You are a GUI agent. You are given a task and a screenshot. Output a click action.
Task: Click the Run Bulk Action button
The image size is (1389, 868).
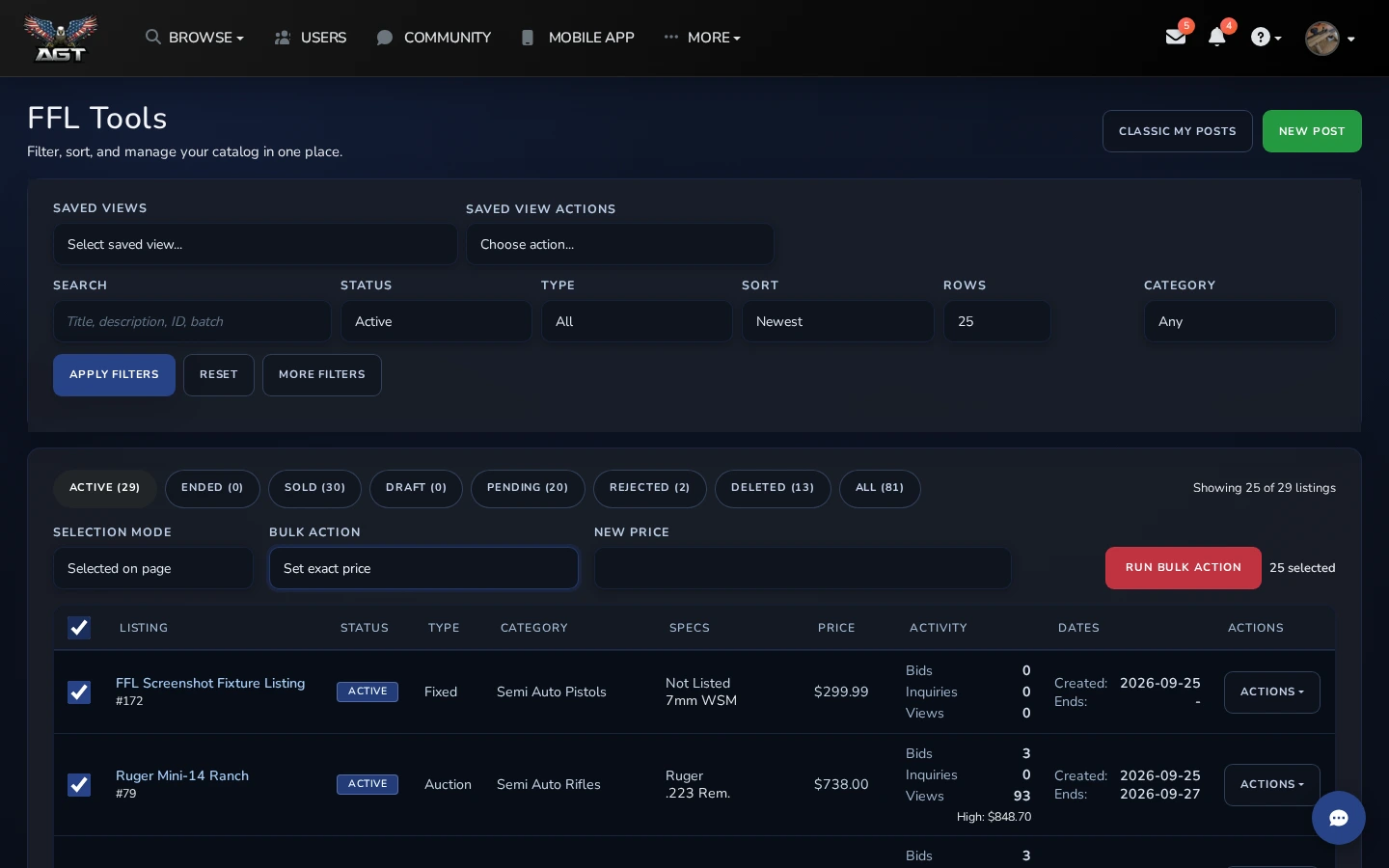pyautogui.click(x=1184, y=568)
